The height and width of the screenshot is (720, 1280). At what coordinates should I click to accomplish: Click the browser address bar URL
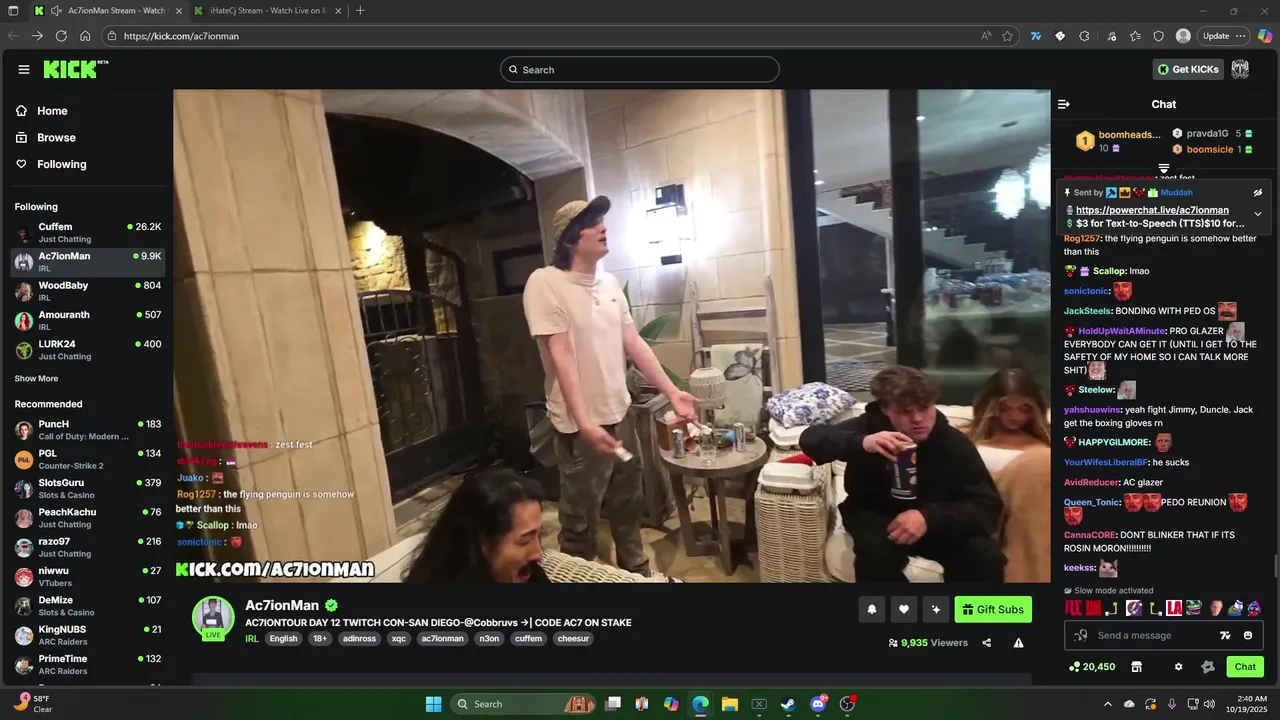[181, 36]
